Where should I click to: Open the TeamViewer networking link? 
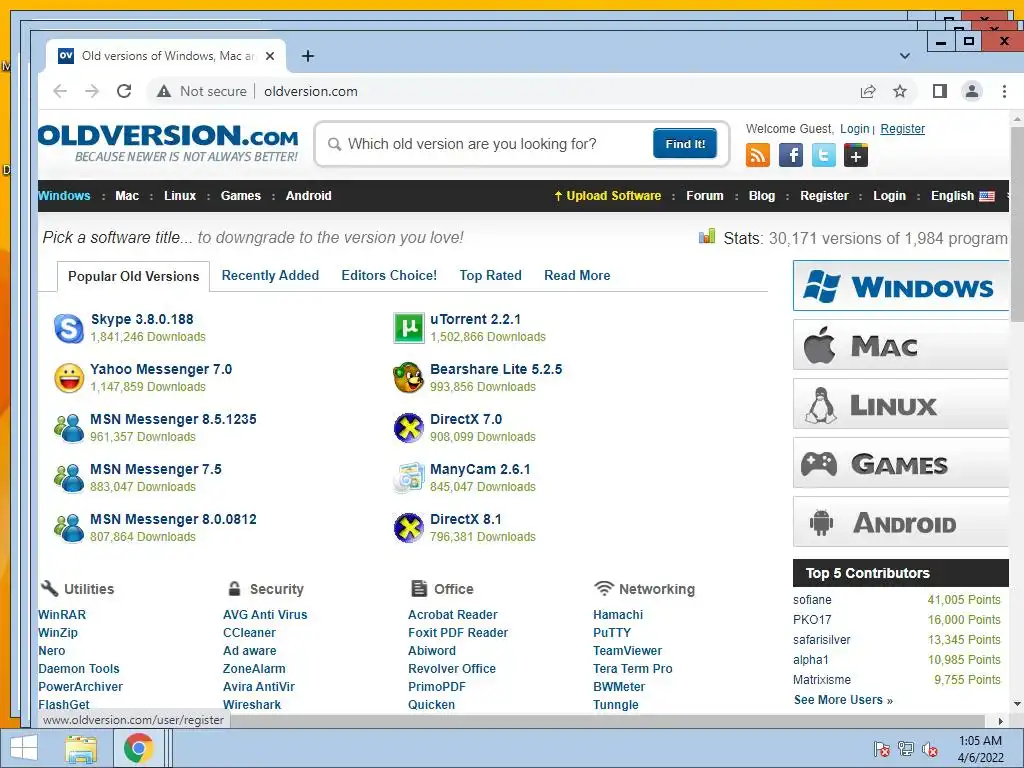pos(627,651)
